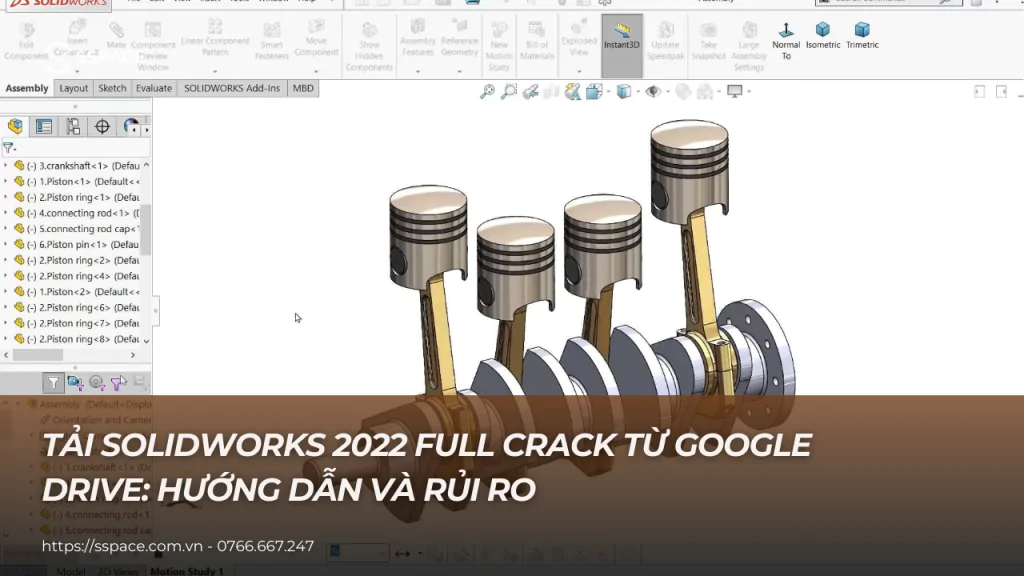Open the PropertyManager tab icon
Screen dimensions: 1024x576
(x=44, y=126)
